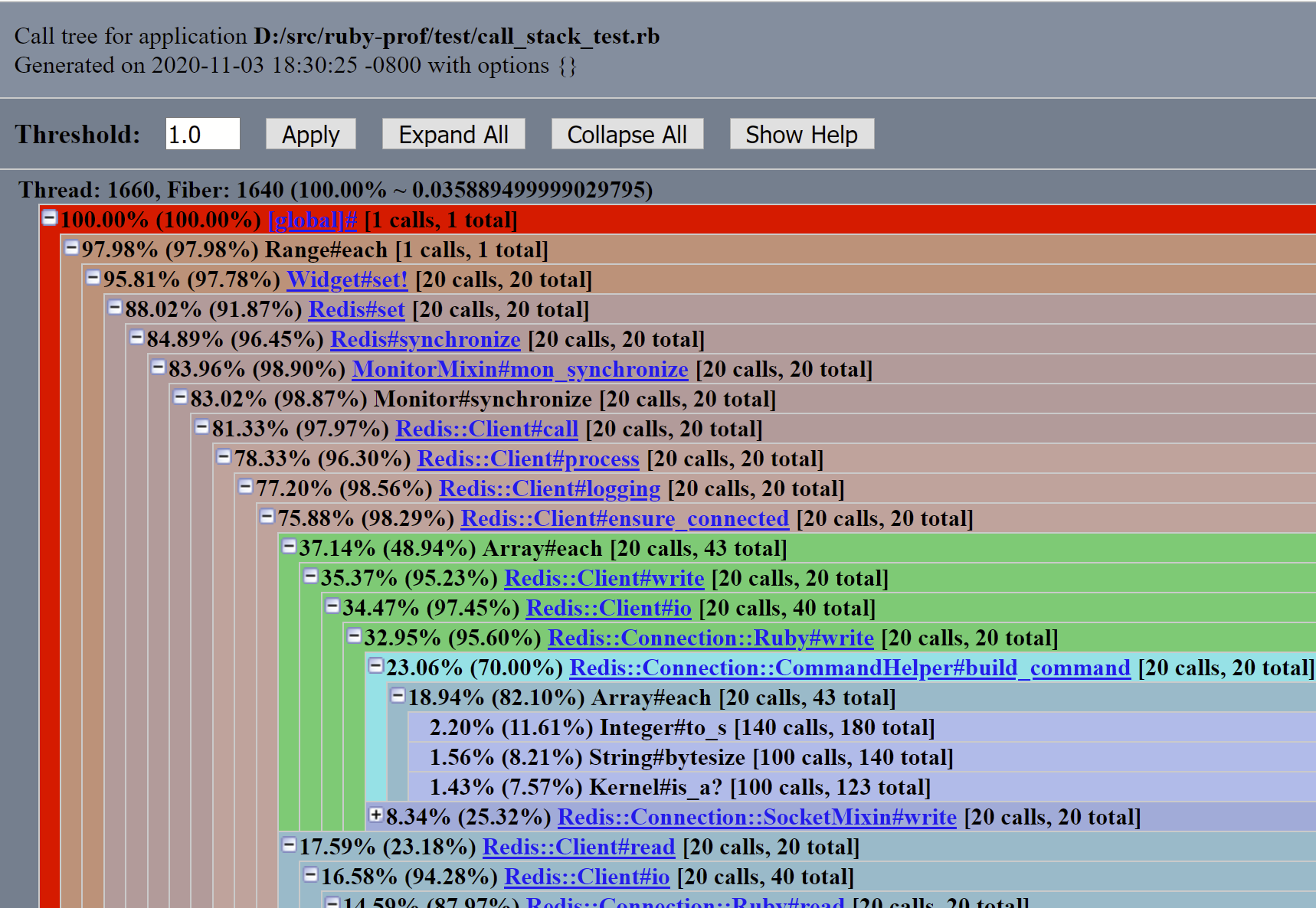Click the Show Help button
Image resolution: width=1316 pixels, height=908 pixels.
[x=801, y=134]
